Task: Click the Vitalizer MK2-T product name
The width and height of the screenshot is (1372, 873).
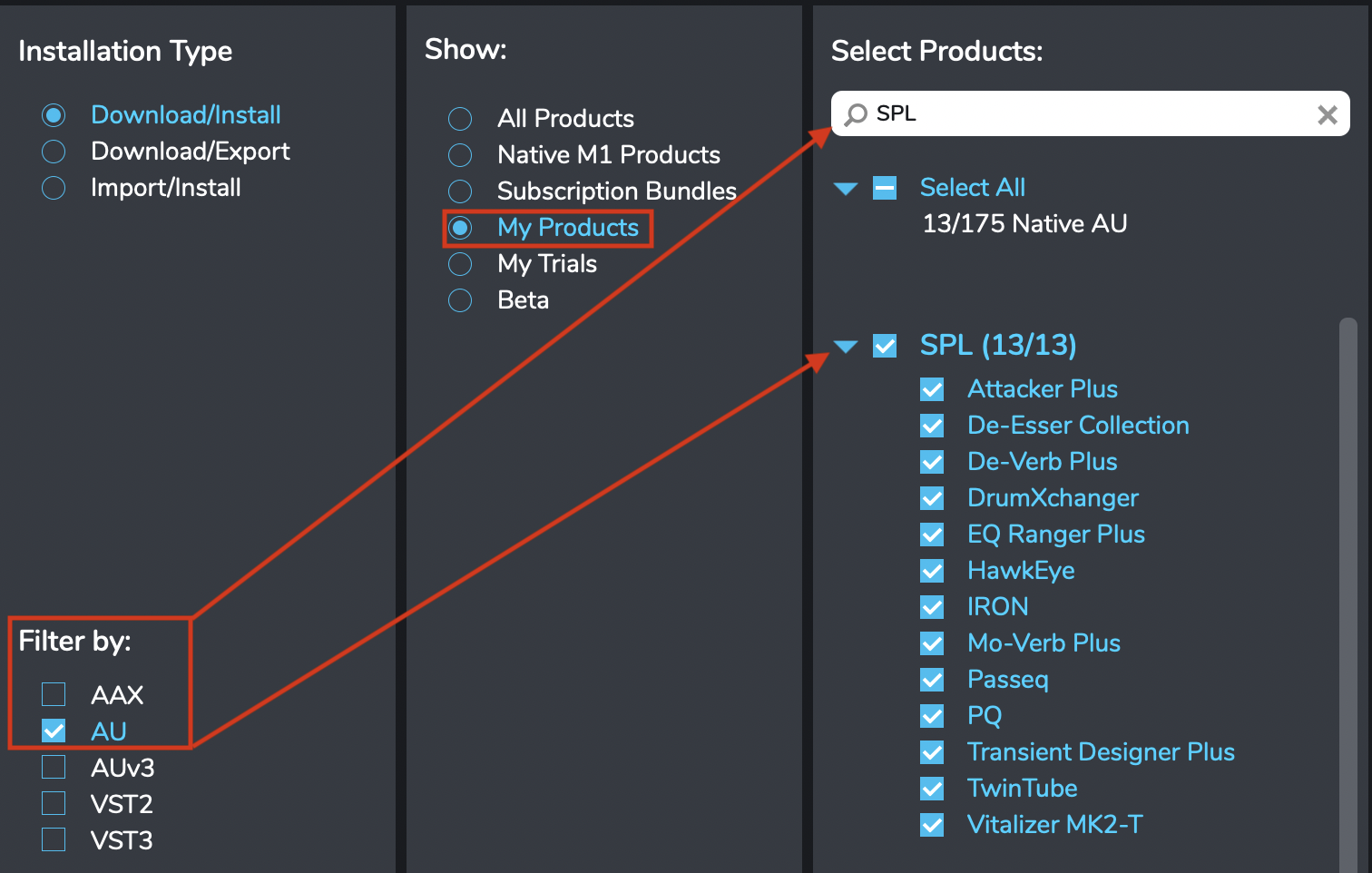Action: (1054, 824)
